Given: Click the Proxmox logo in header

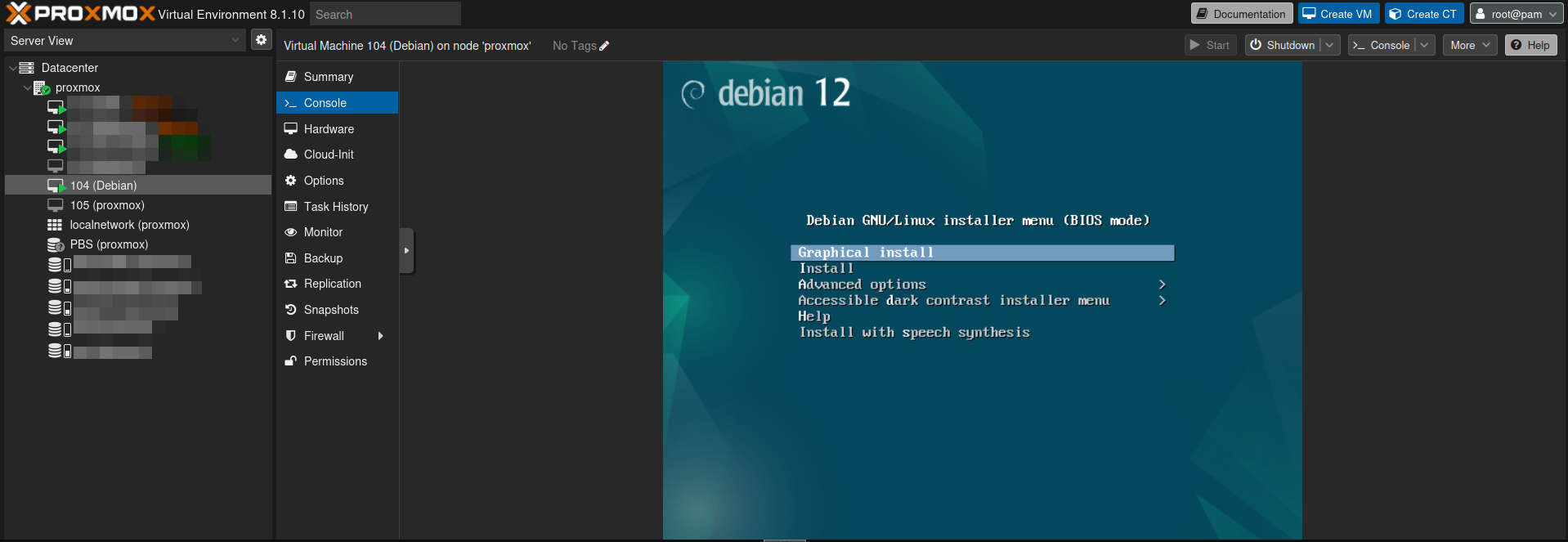Looking at the screenshot, I should [80, 14].
